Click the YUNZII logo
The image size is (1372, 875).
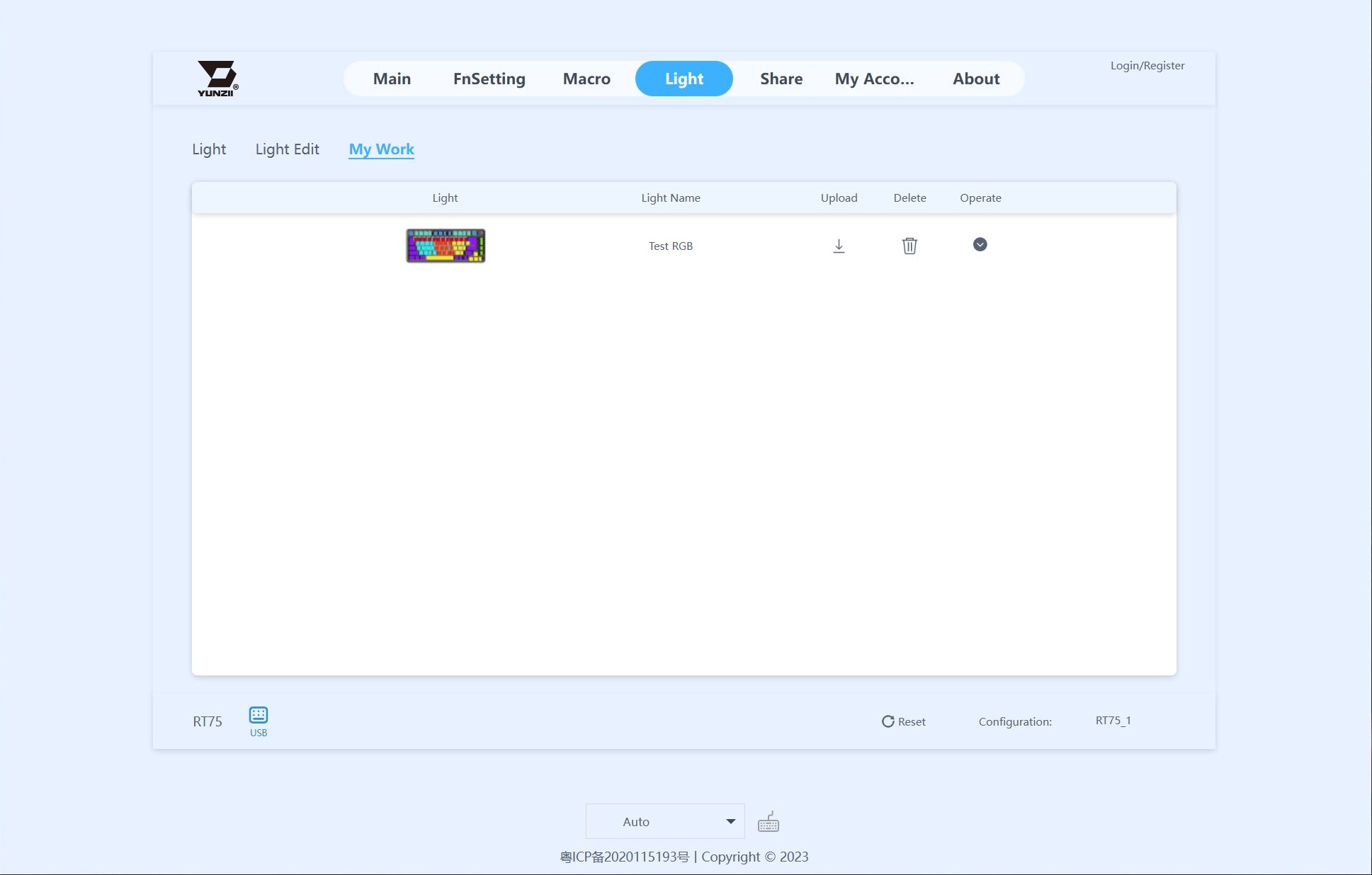pyautogui.click(x=217, y=79)
